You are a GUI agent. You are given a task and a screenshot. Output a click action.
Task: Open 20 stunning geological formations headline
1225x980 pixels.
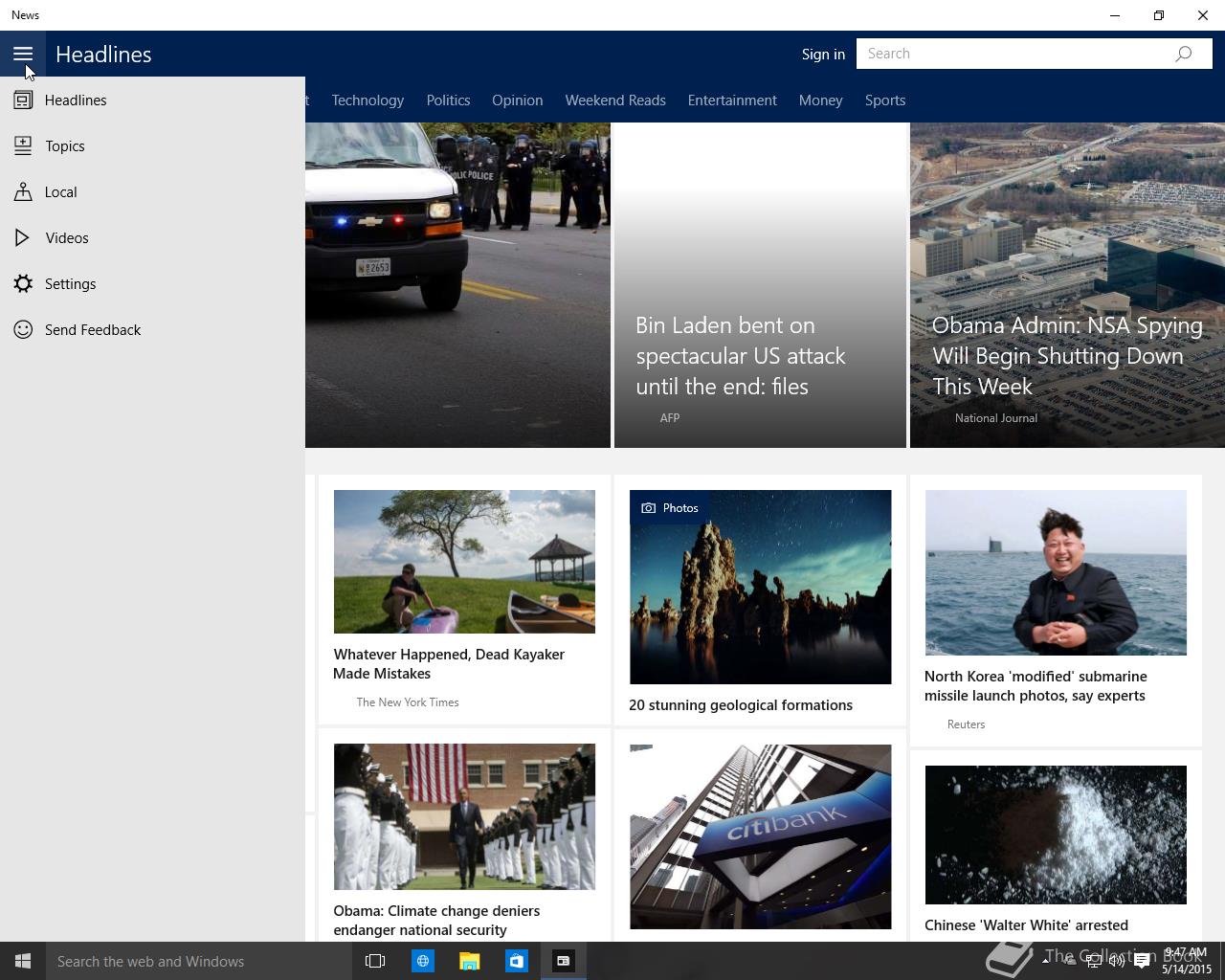click(x=741, y=704)
